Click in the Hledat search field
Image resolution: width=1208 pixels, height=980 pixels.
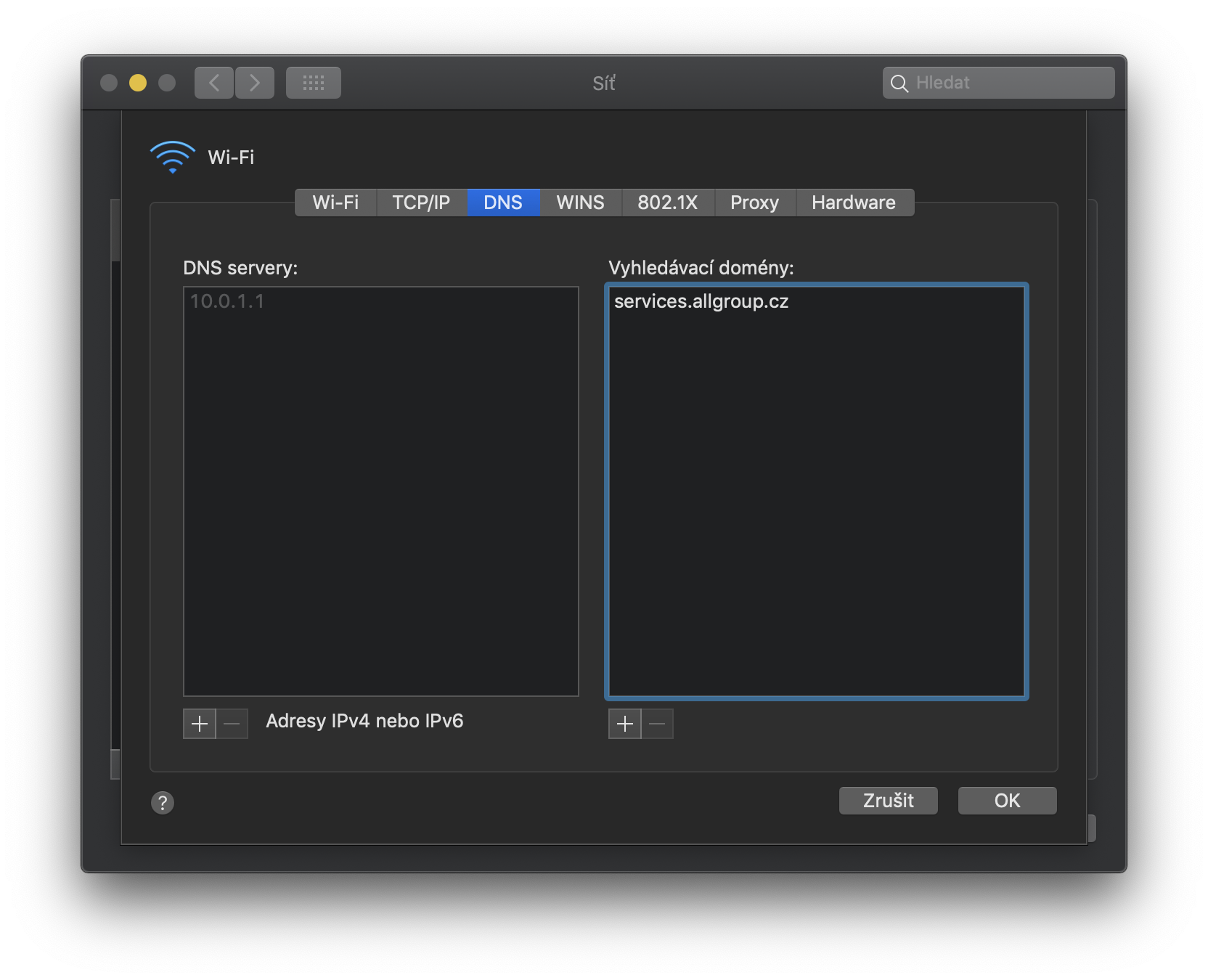coord(1009,83)
